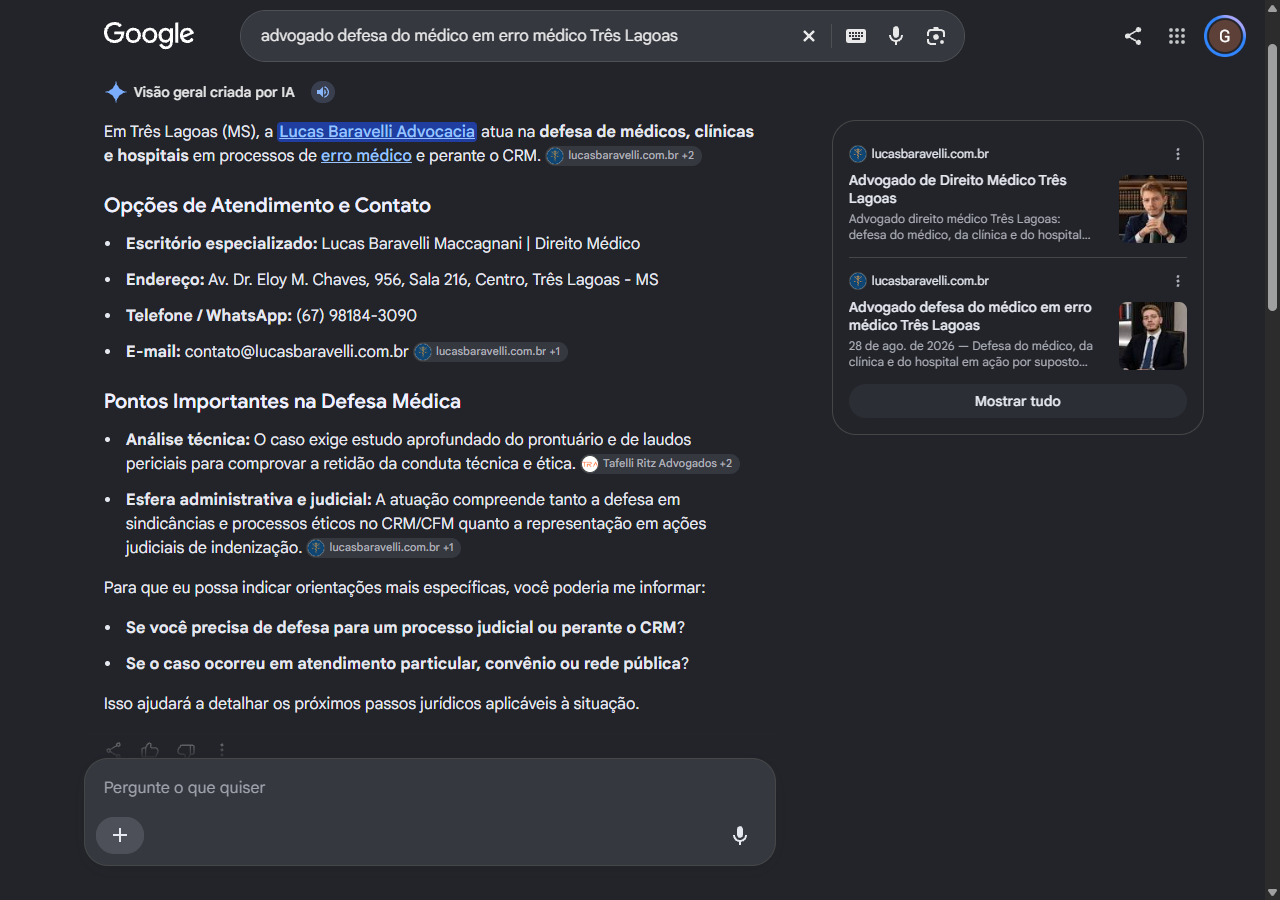
Task: Click contato@lucasbaravelli.com.br email text
Action: click(297, 352)
